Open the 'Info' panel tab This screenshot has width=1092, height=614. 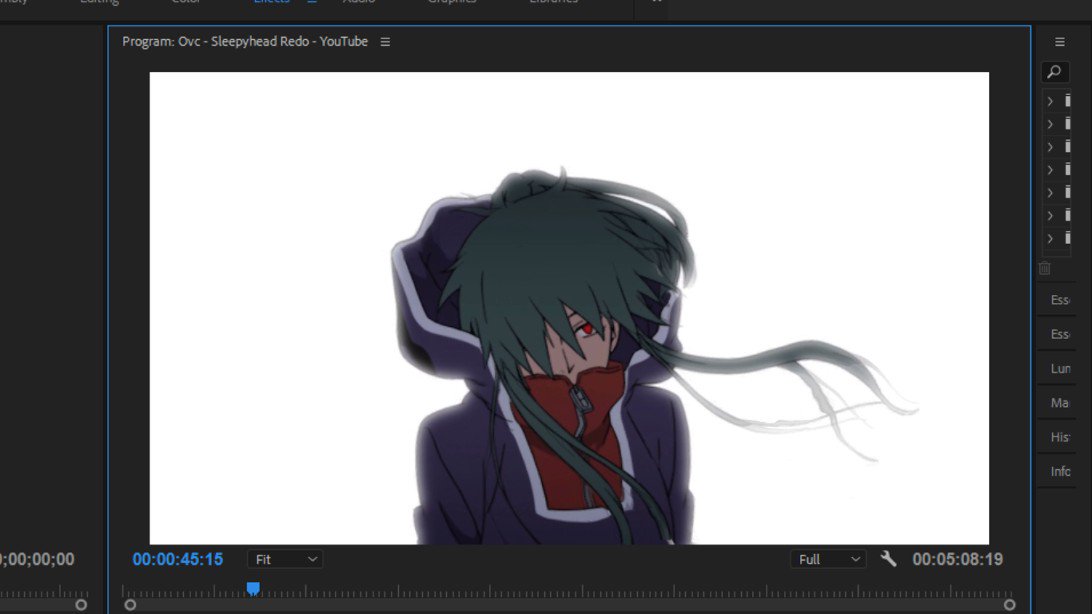tap(1060, 471)
